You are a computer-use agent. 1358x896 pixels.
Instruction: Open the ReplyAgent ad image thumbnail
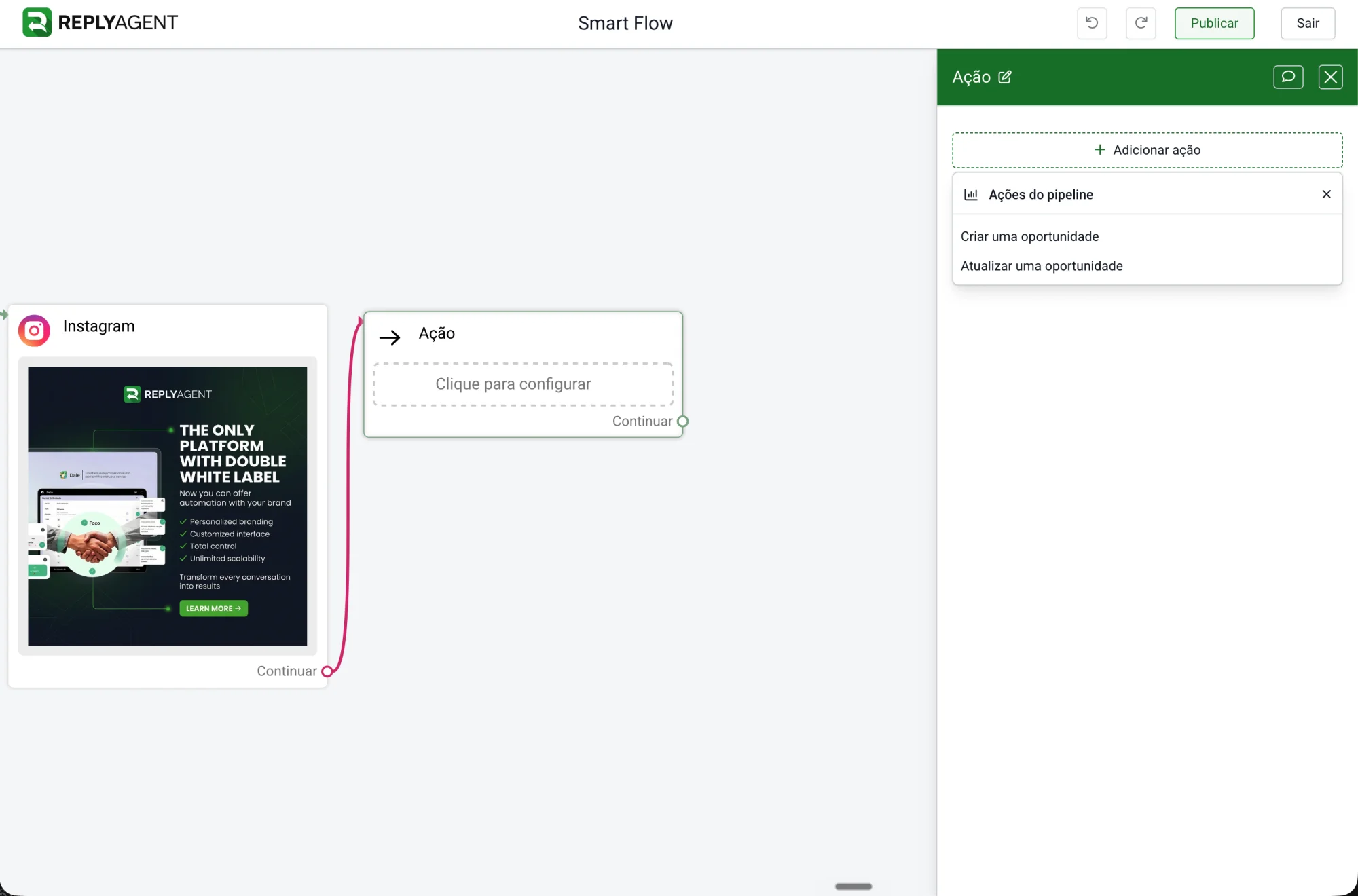[168, 506]
